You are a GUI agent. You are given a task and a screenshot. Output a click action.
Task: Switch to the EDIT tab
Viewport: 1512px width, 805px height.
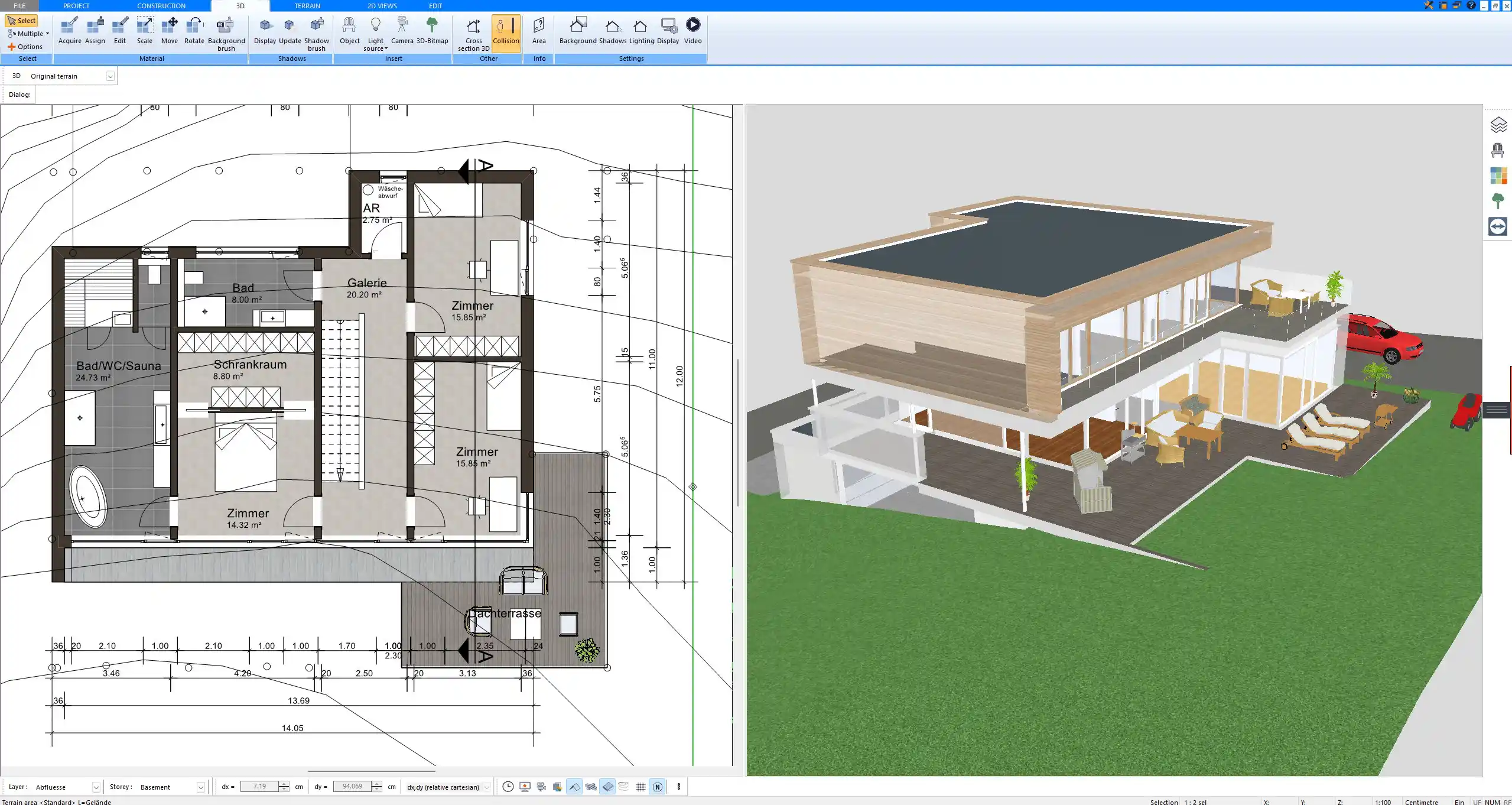coord(435,5)
